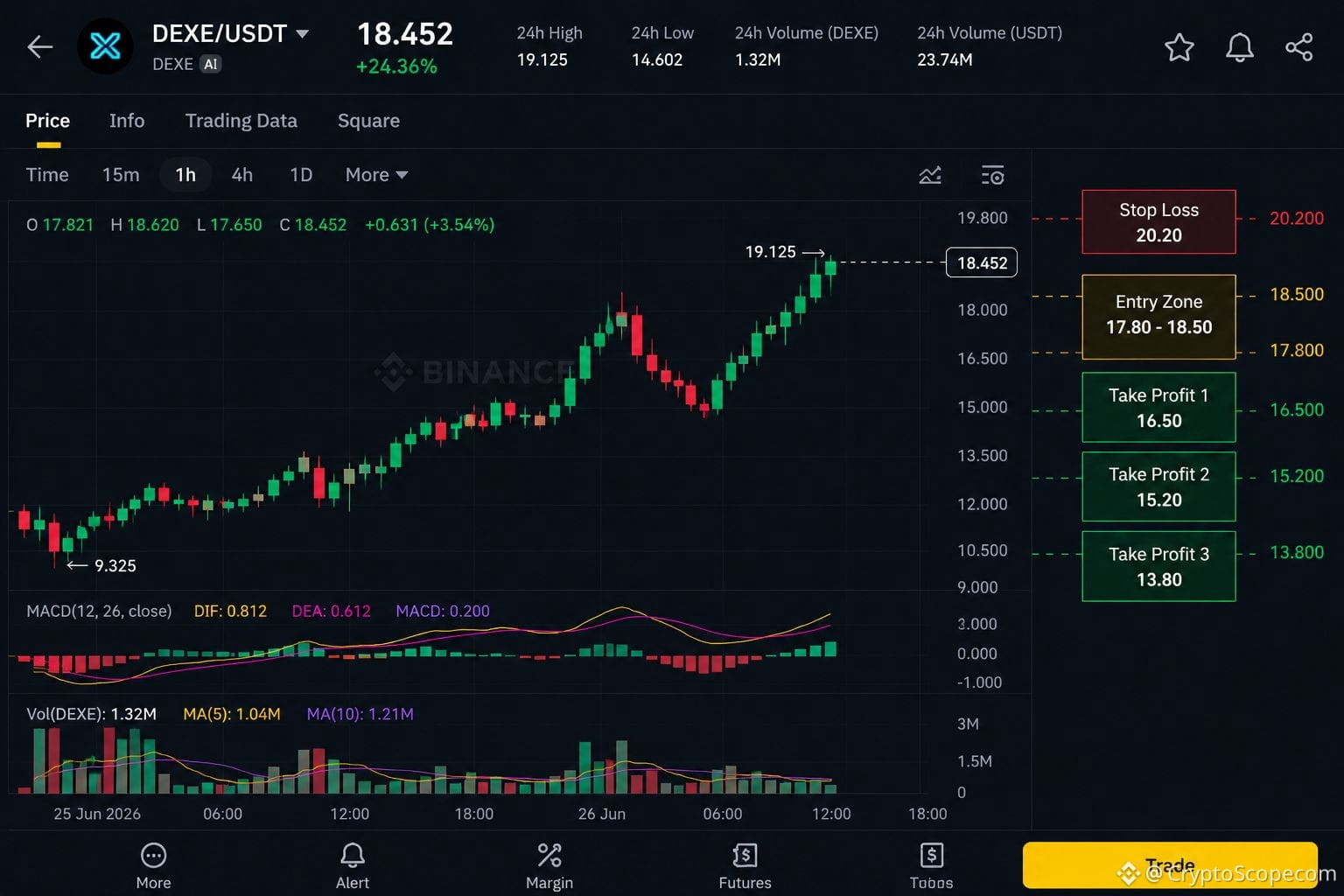Click the 13.800 green level label
1344x896 pixels.
tap(1296, 552)
